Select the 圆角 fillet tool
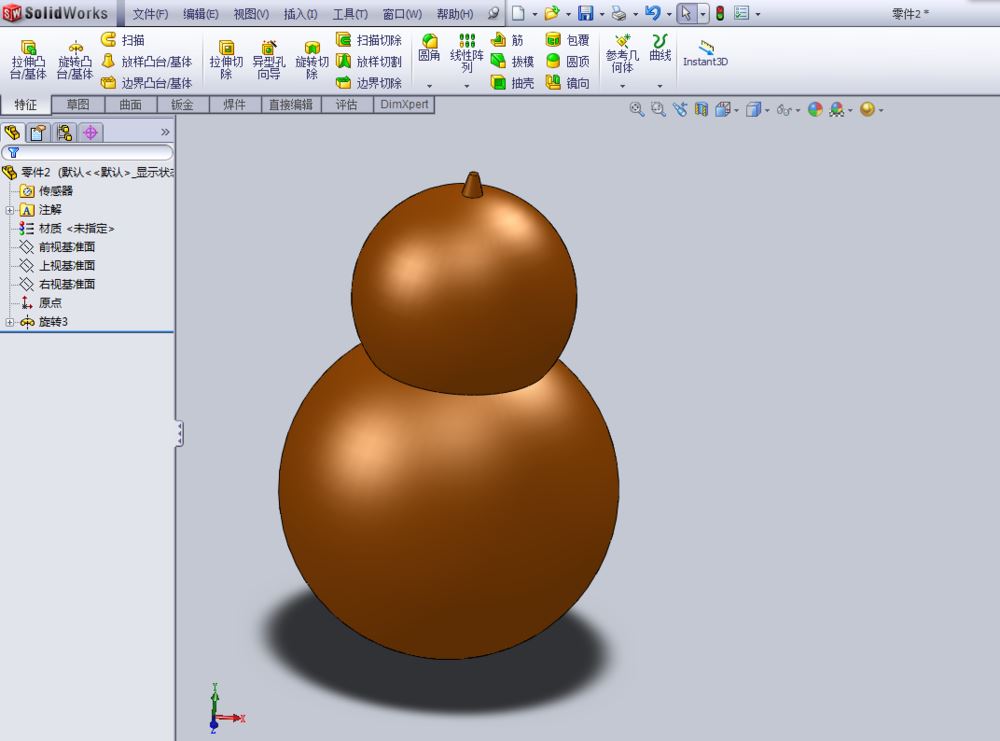1000x741 pixels. point(429,48)
